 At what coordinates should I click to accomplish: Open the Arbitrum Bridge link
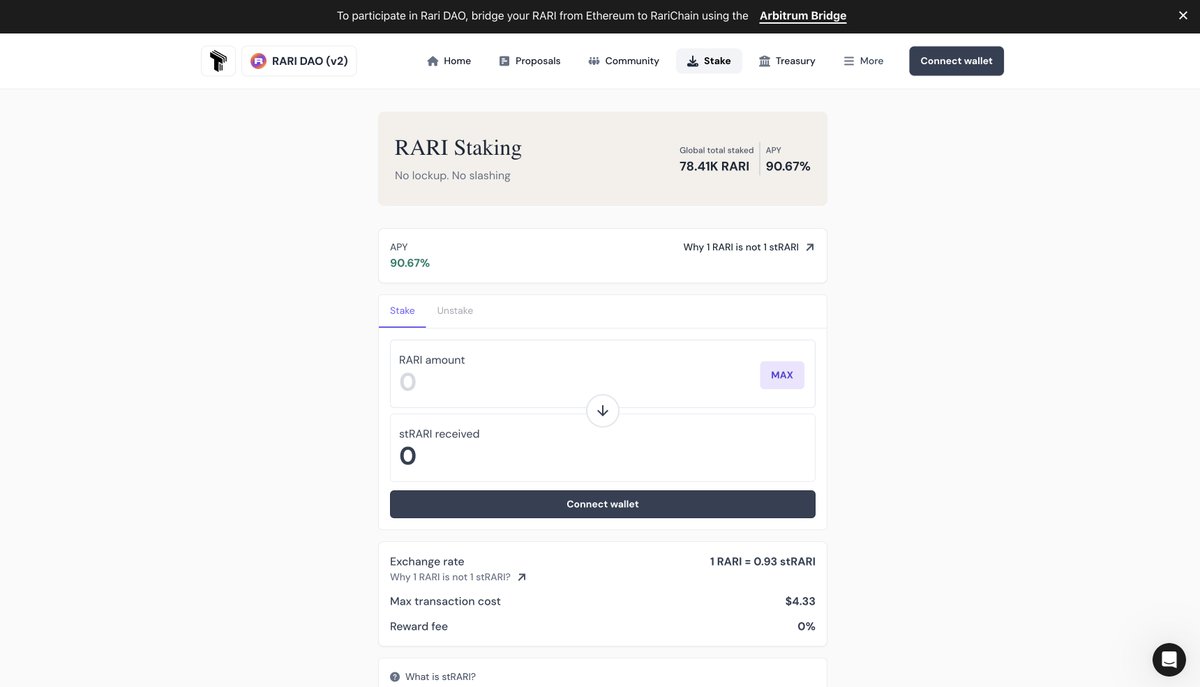[x=803, y=16]
